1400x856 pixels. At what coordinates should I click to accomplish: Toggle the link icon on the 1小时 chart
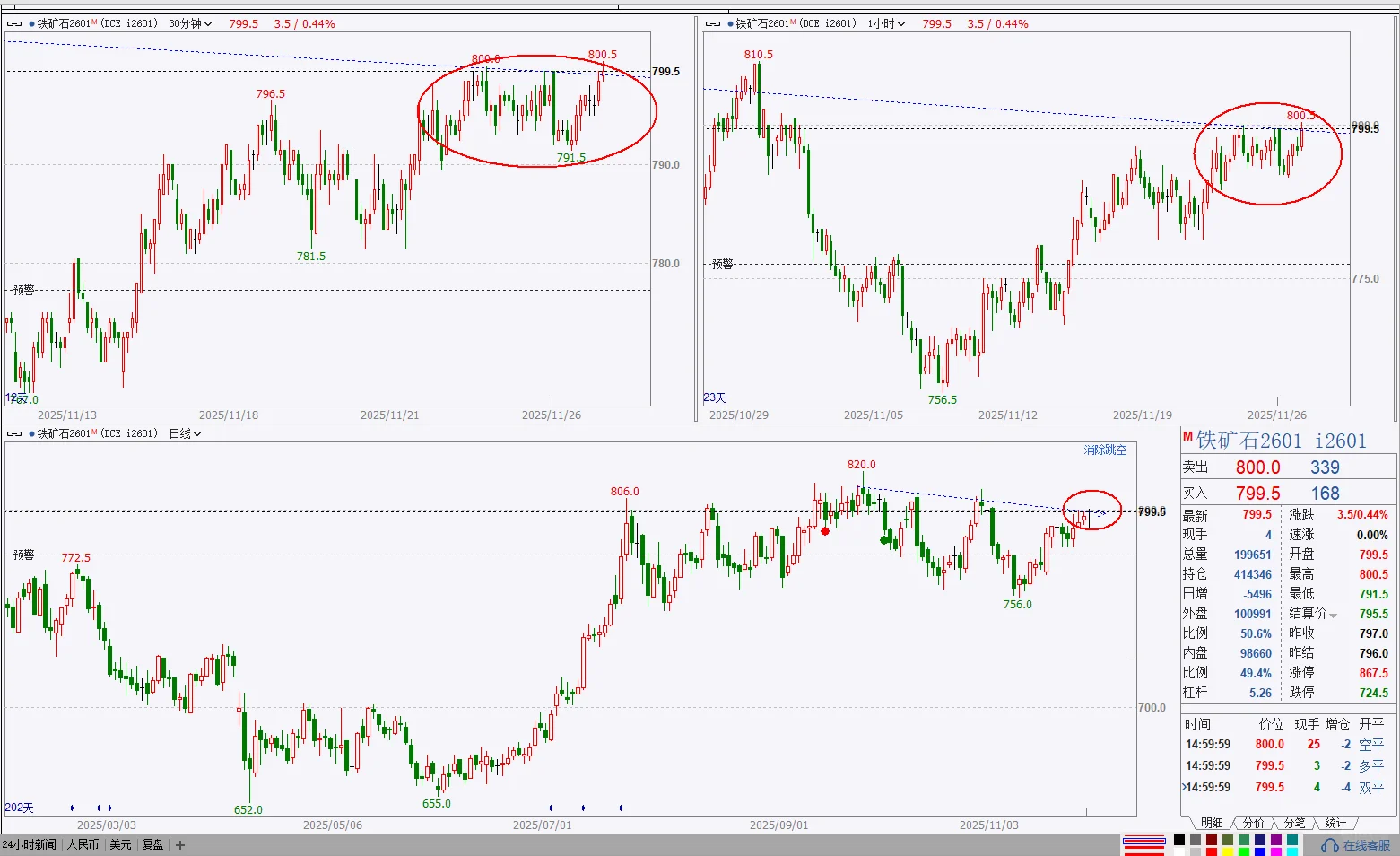[713, 24]
